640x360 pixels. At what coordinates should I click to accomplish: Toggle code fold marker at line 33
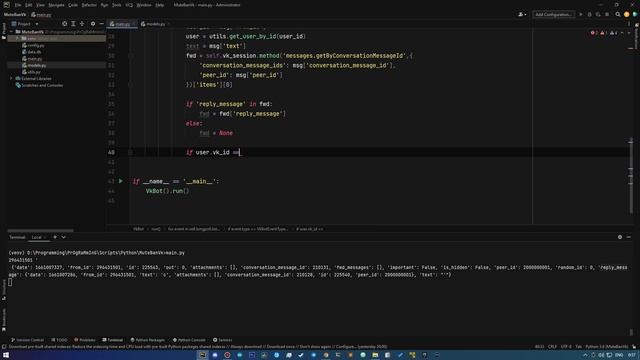tap(130, 85)
